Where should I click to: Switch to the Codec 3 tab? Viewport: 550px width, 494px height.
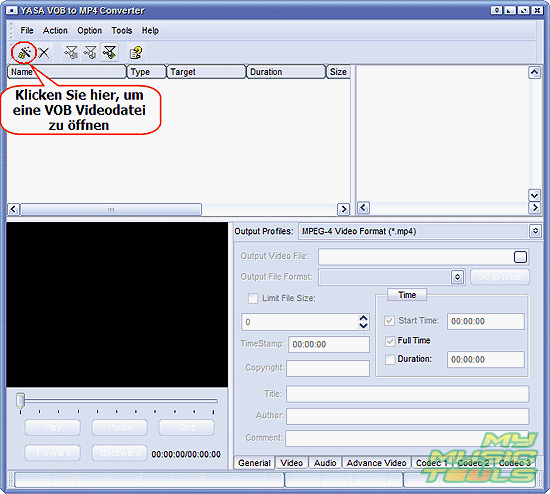point(515,463)
